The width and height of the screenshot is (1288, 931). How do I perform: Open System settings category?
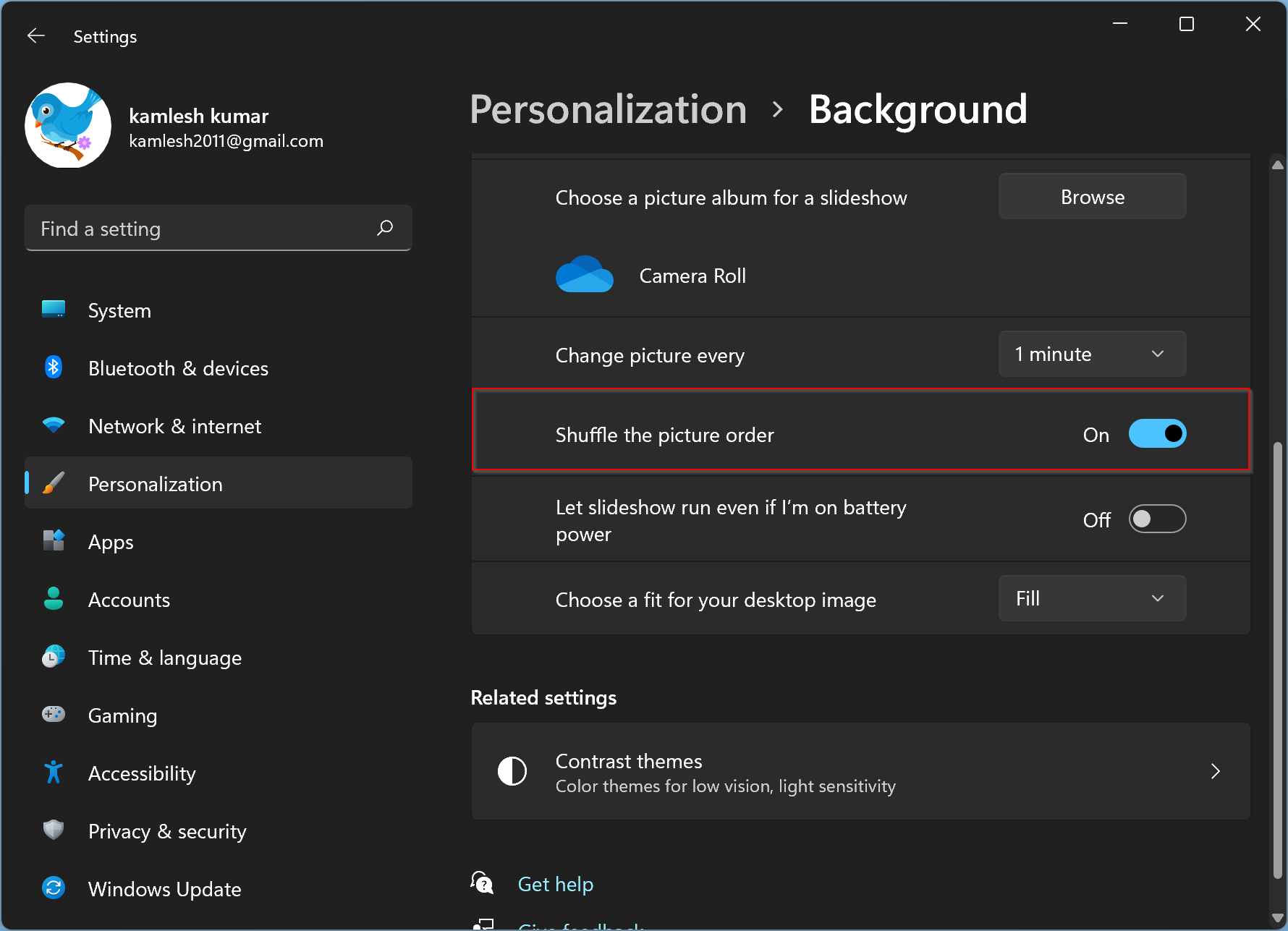[x=219, y=310]
